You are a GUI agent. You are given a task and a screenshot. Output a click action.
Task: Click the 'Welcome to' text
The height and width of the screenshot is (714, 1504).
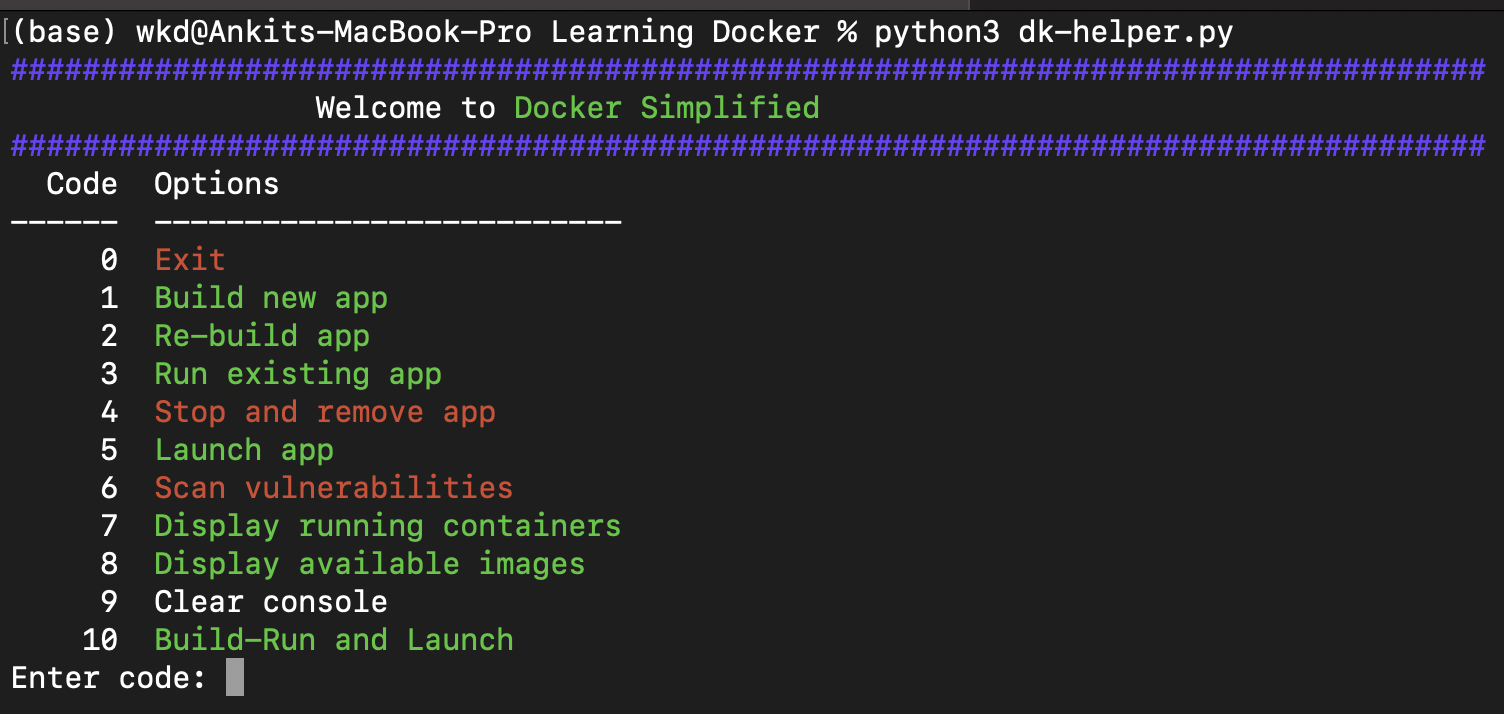pyautogui.click(x=406, y=108)
